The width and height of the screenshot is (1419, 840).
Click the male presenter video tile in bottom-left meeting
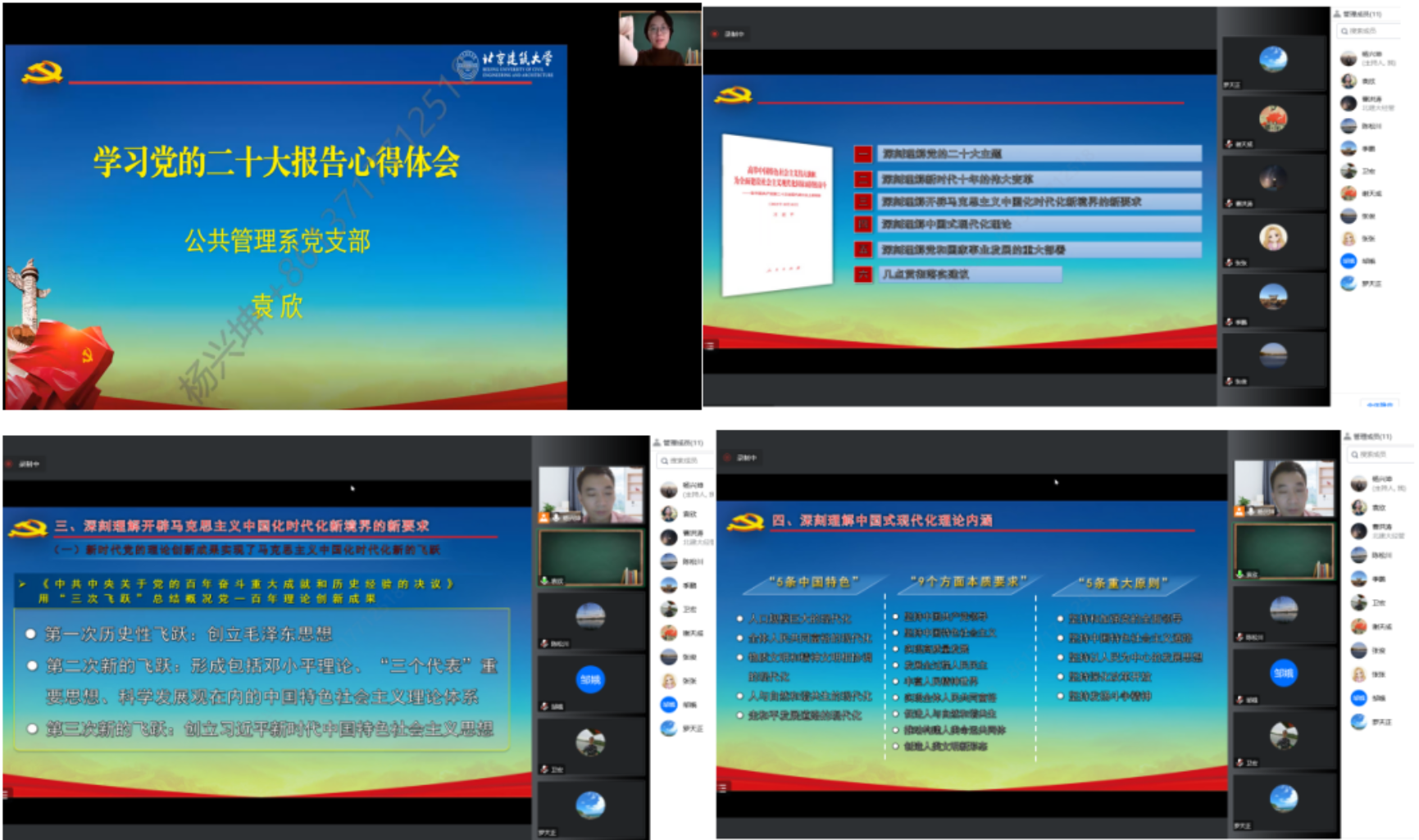pos(591,494)
